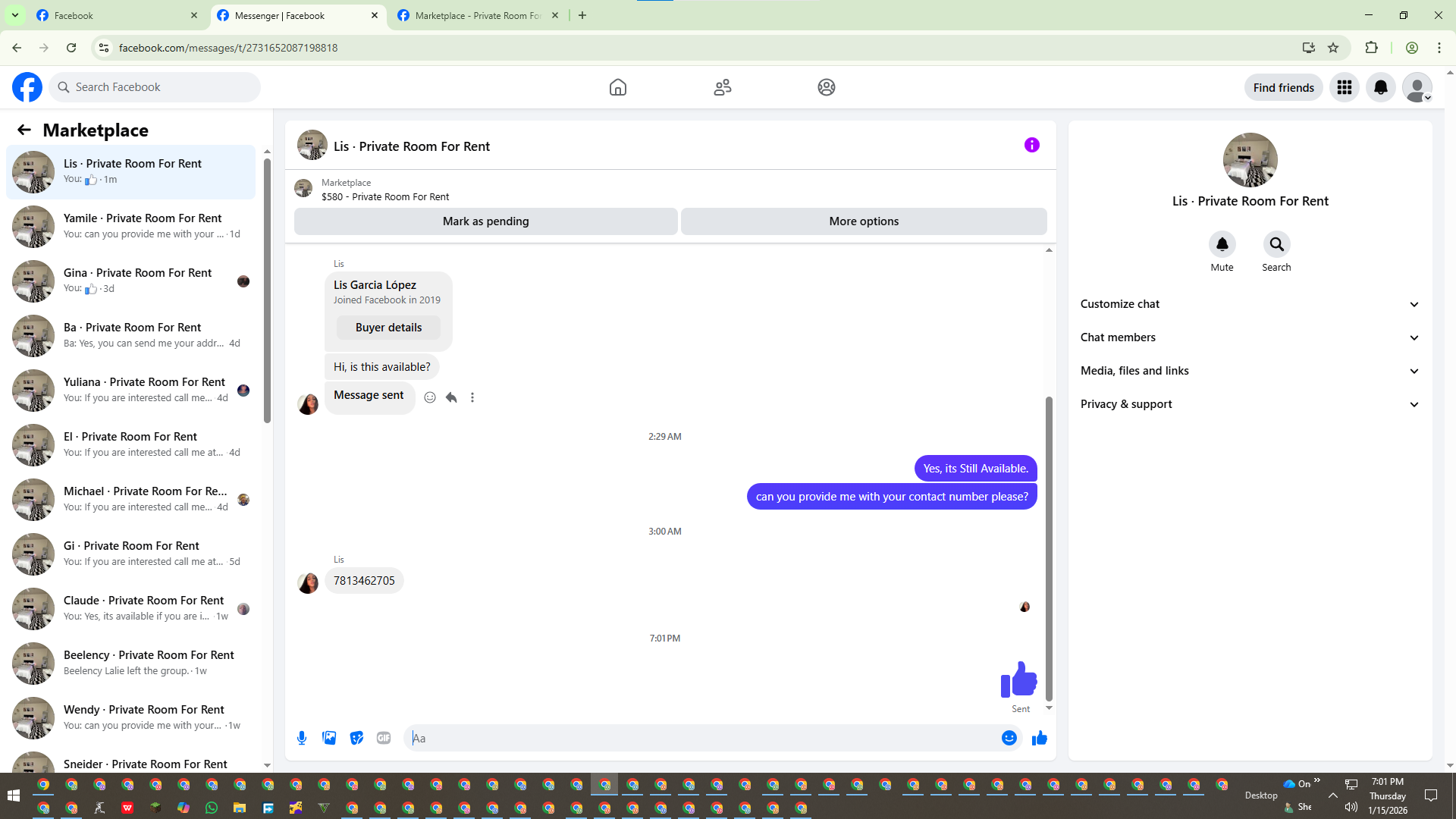This screenshot has height=819, width=1456.
Task: Toggle the conversation information panel
Action: tap(1031, 145)
